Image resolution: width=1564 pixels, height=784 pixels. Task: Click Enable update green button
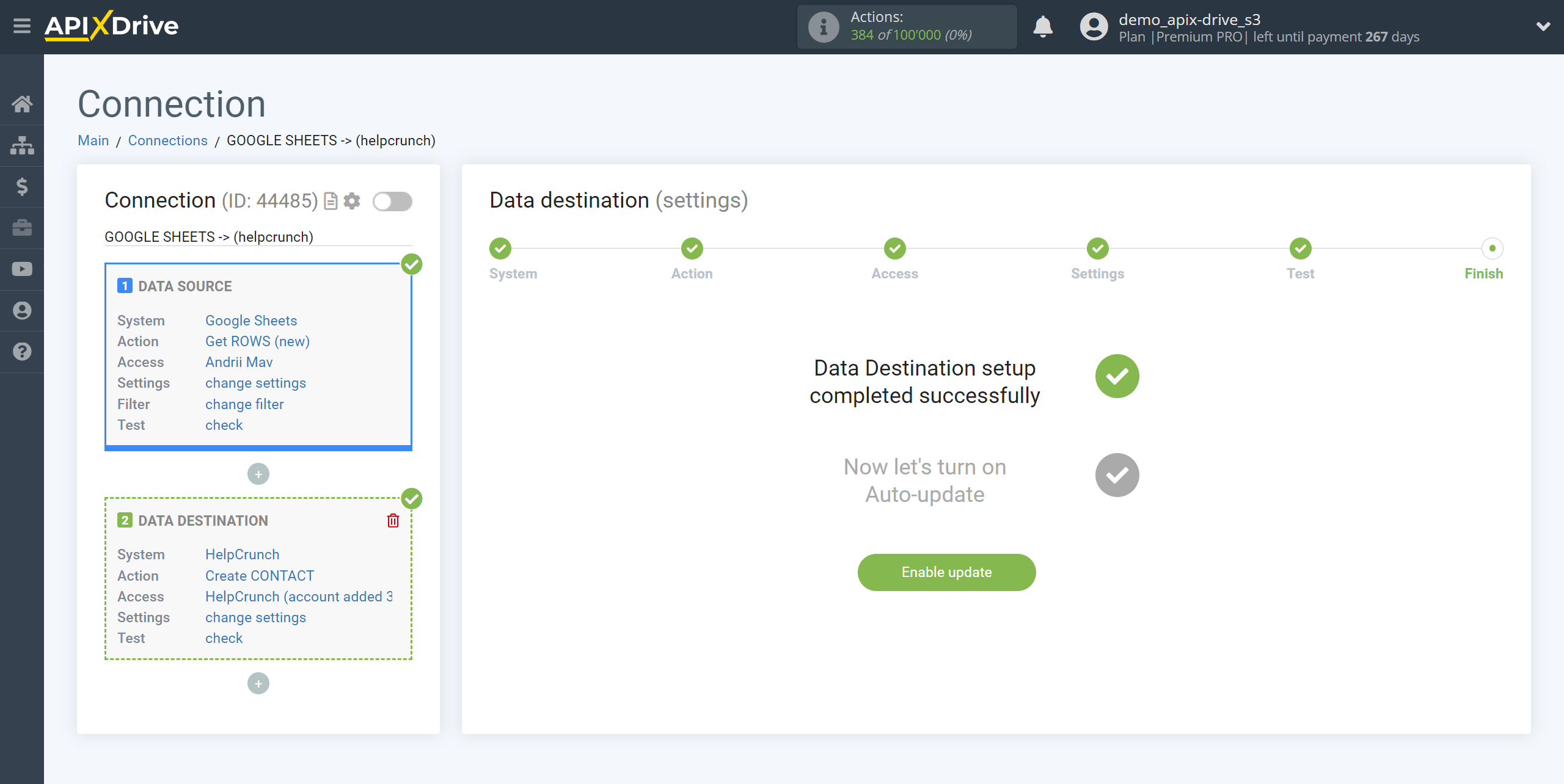pyautogui.click(x=947, y=571)
